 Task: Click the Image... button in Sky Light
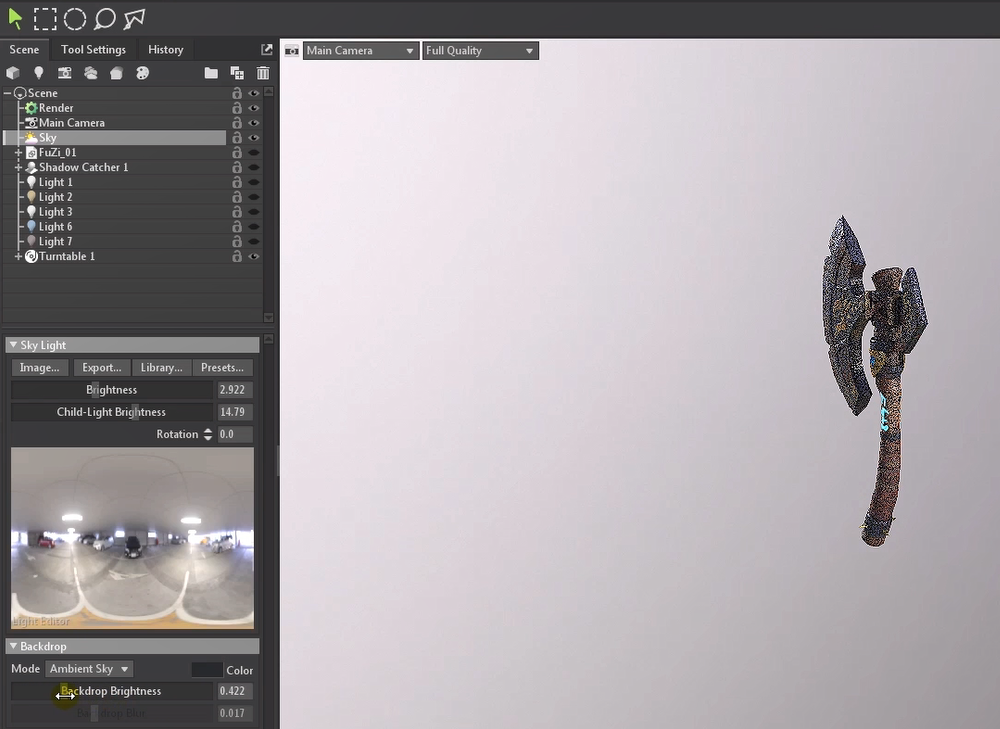tap(40, 368)
